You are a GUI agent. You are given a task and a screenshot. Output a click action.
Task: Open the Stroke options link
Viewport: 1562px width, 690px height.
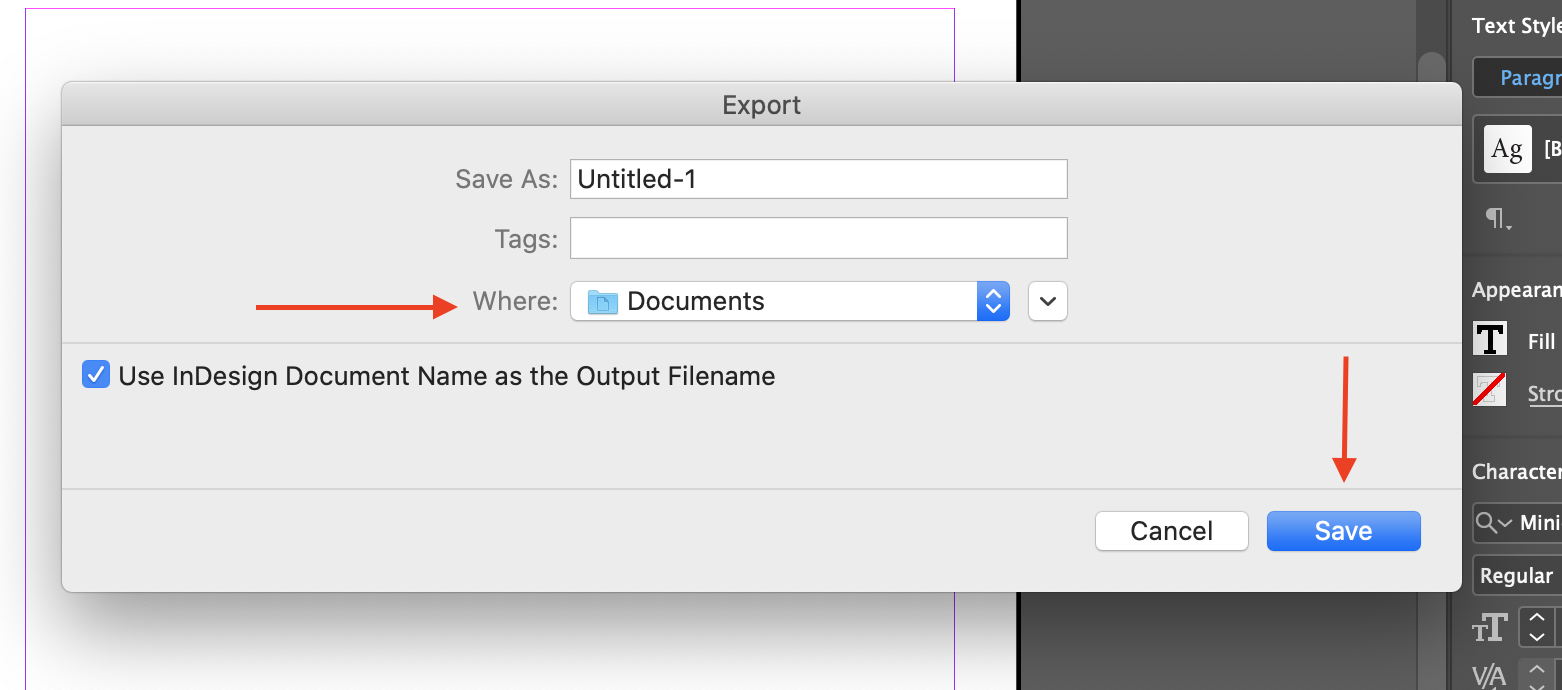tap(1545, 394)
